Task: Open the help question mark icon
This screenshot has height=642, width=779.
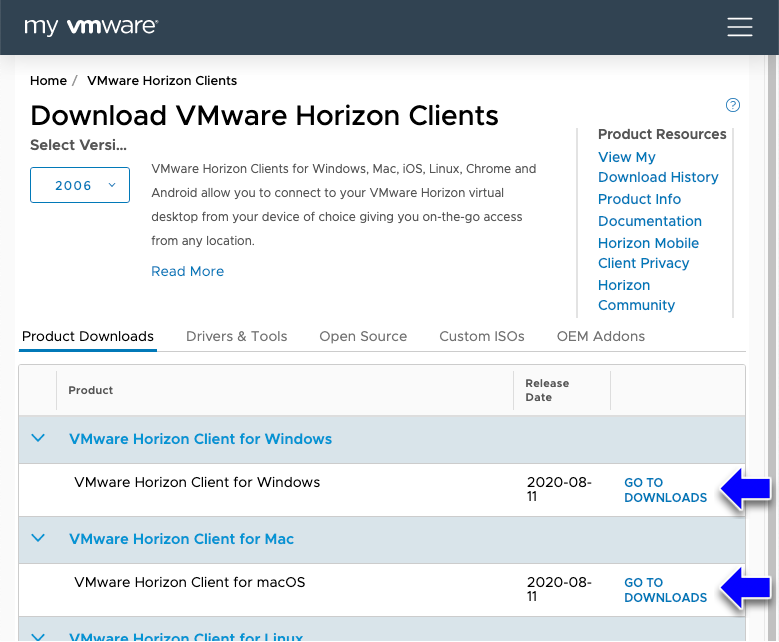Action: [732, 105]
